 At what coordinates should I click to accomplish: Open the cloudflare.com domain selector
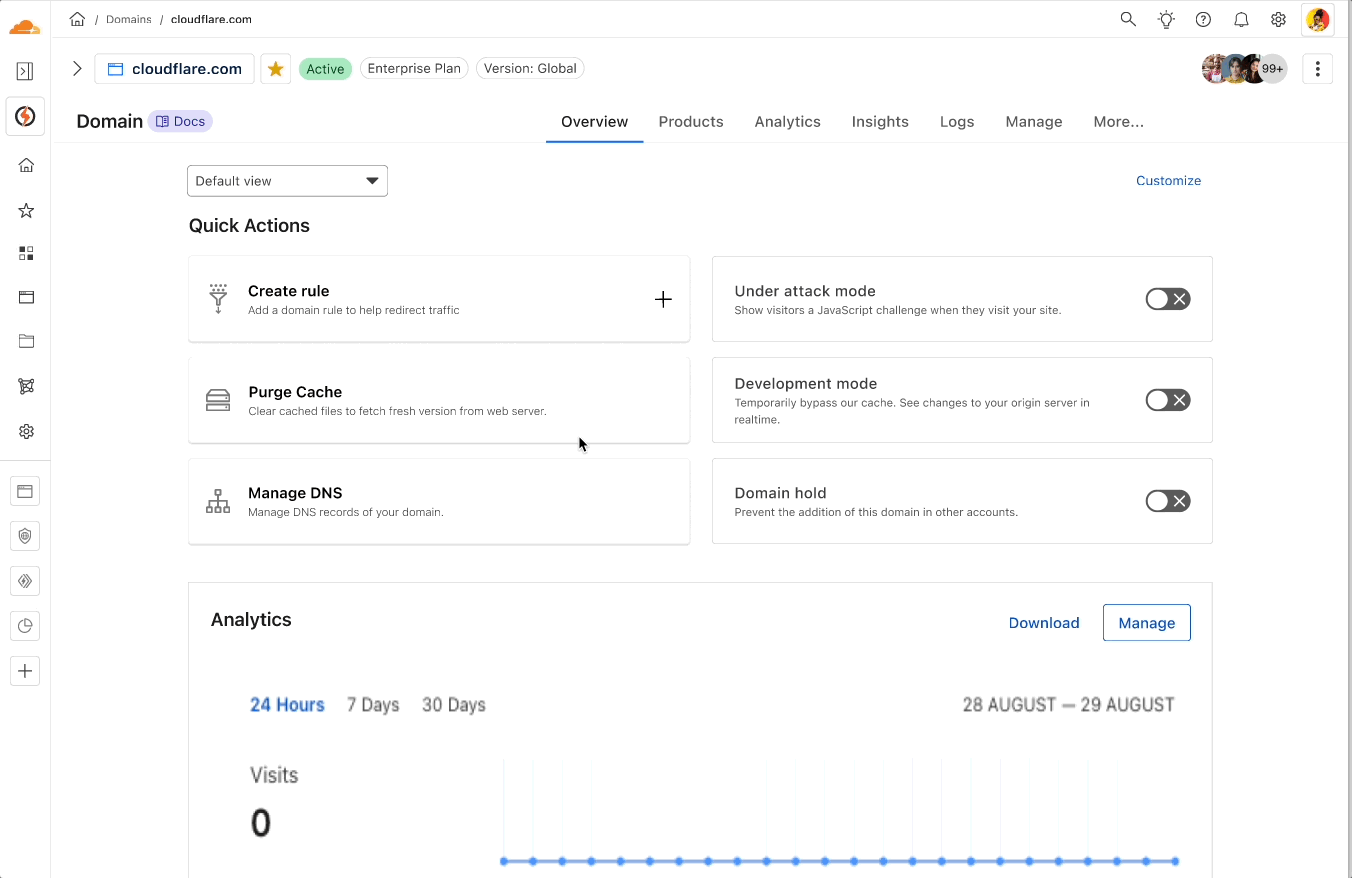pyautogui.click(x=175, y=69)
